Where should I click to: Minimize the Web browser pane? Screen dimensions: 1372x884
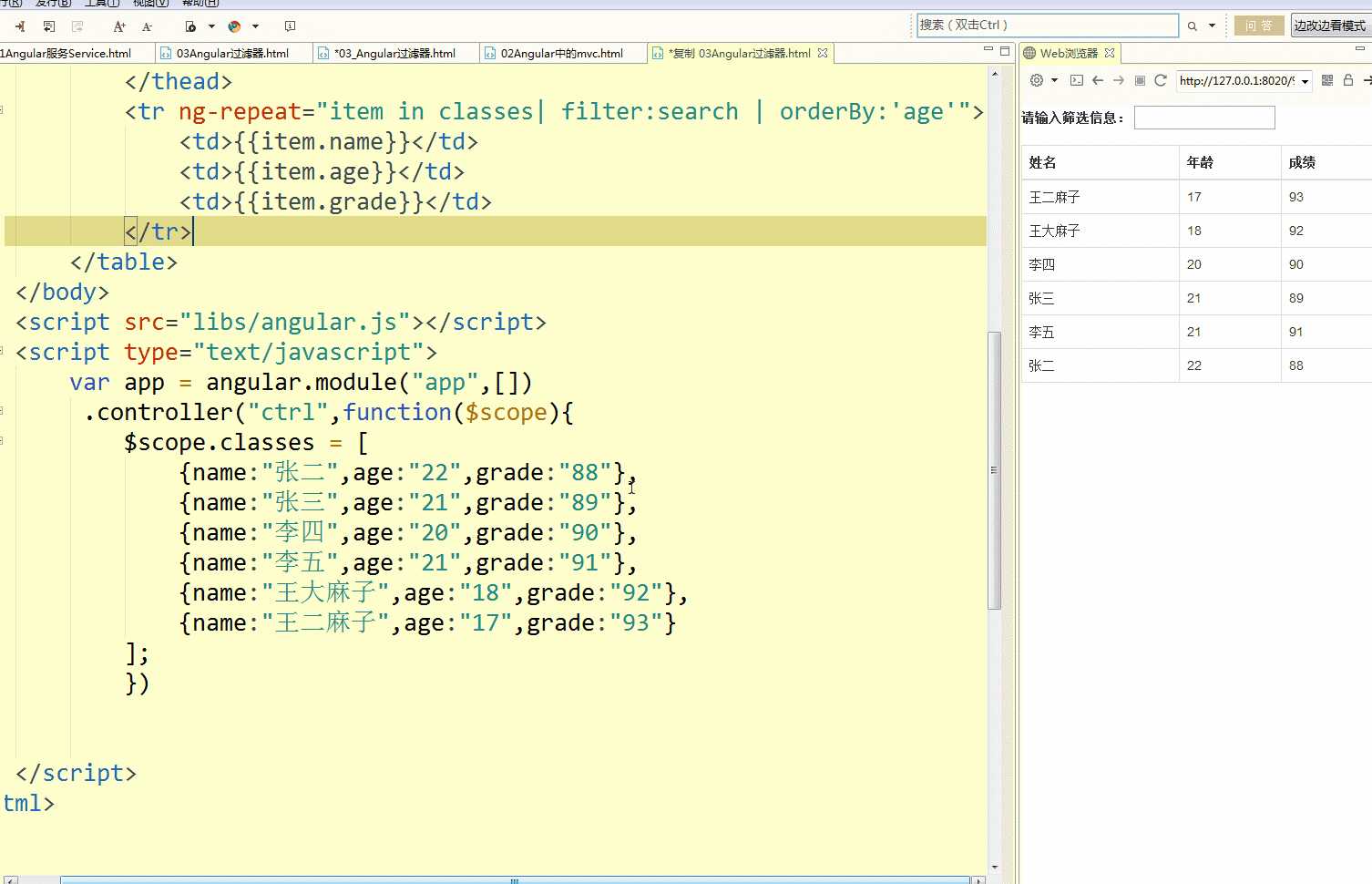[x=1362, y=49]
